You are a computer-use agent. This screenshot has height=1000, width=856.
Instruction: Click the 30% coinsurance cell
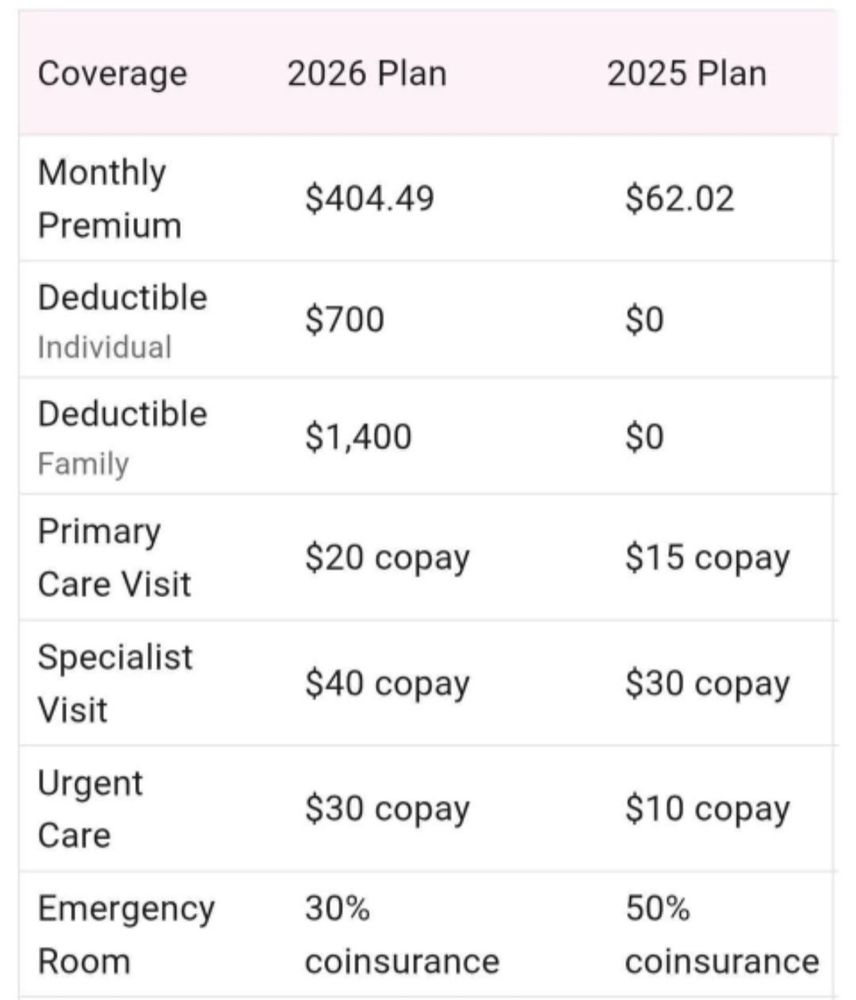coord(401,935)
